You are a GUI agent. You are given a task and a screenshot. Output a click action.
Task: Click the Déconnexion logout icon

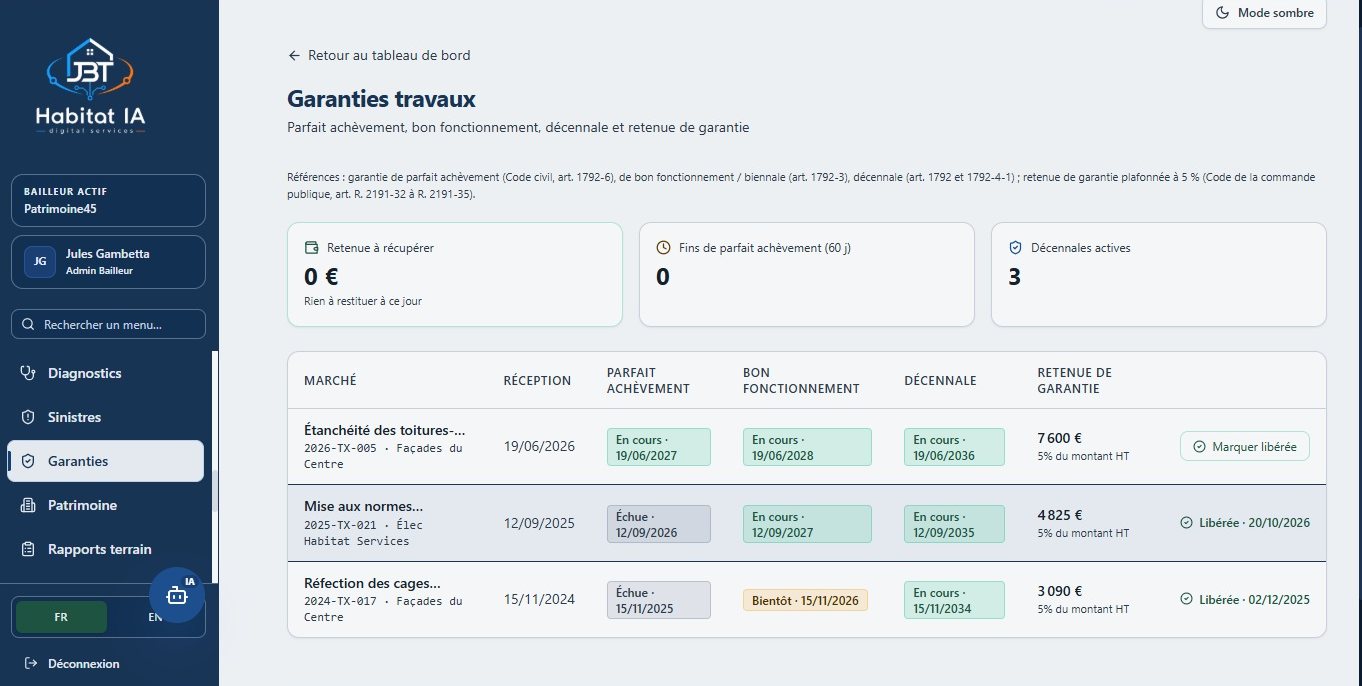tap(30, 664)
